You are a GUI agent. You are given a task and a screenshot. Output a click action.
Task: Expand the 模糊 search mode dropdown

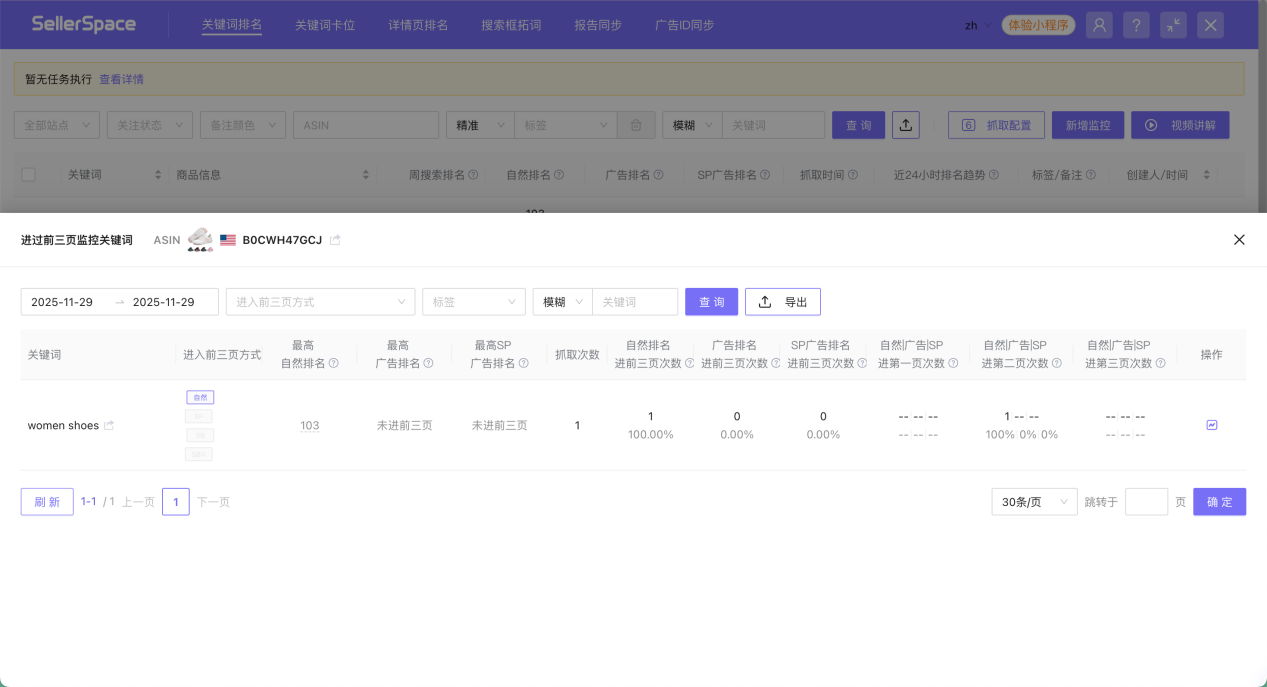[561, 301]
